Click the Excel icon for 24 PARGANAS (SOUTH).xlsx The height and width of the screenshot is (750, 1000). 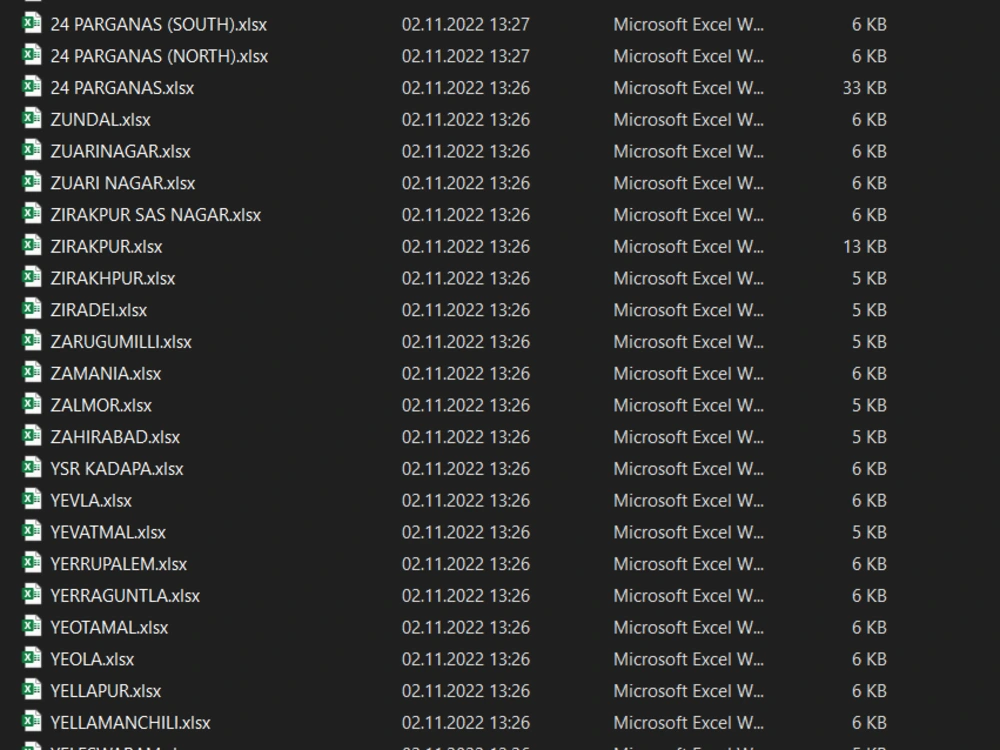click(31, 23)
